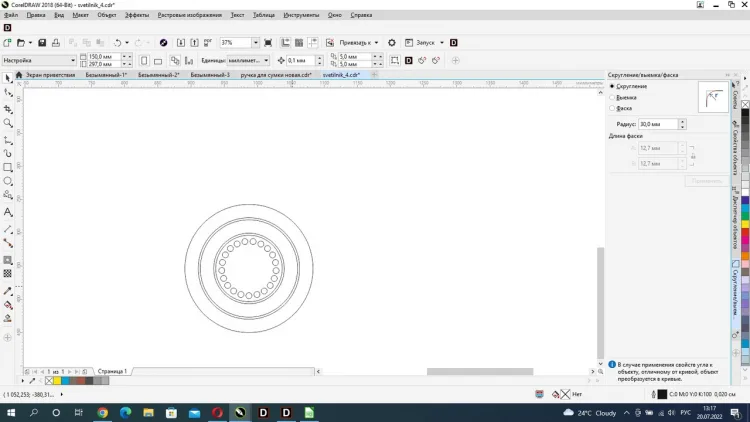750x422 pixels.
Task: Open the Undo history dropdown arrow
Action: click(127, 43)
